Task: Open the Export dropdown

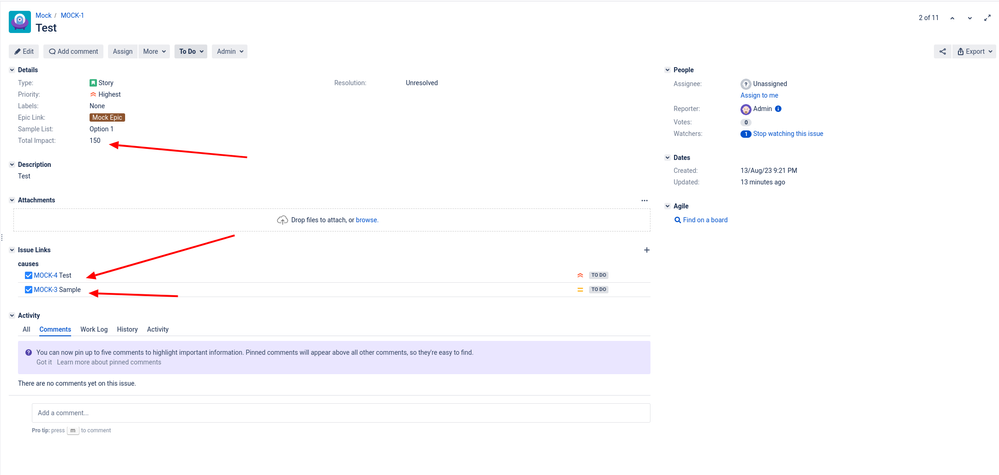Action: 974,52
